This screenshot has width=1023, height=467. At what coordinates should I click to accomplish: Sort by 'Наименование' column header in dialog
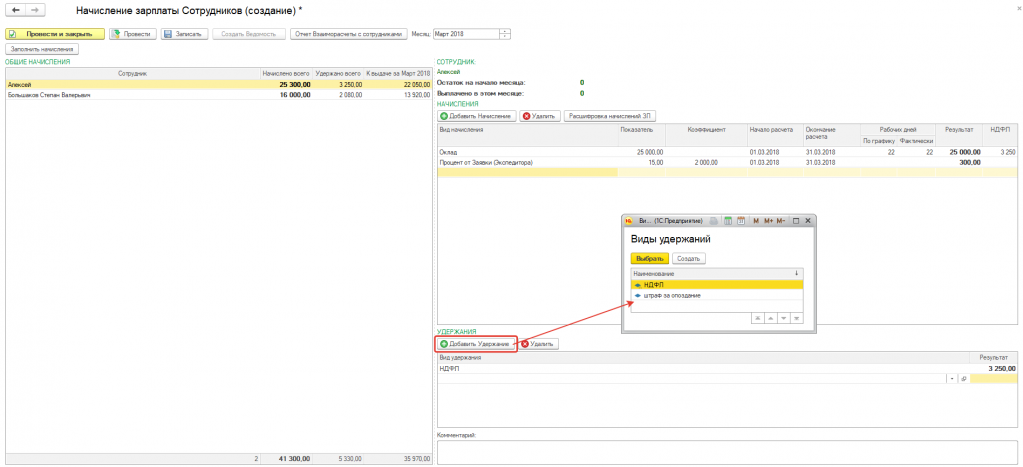(717, 274)
